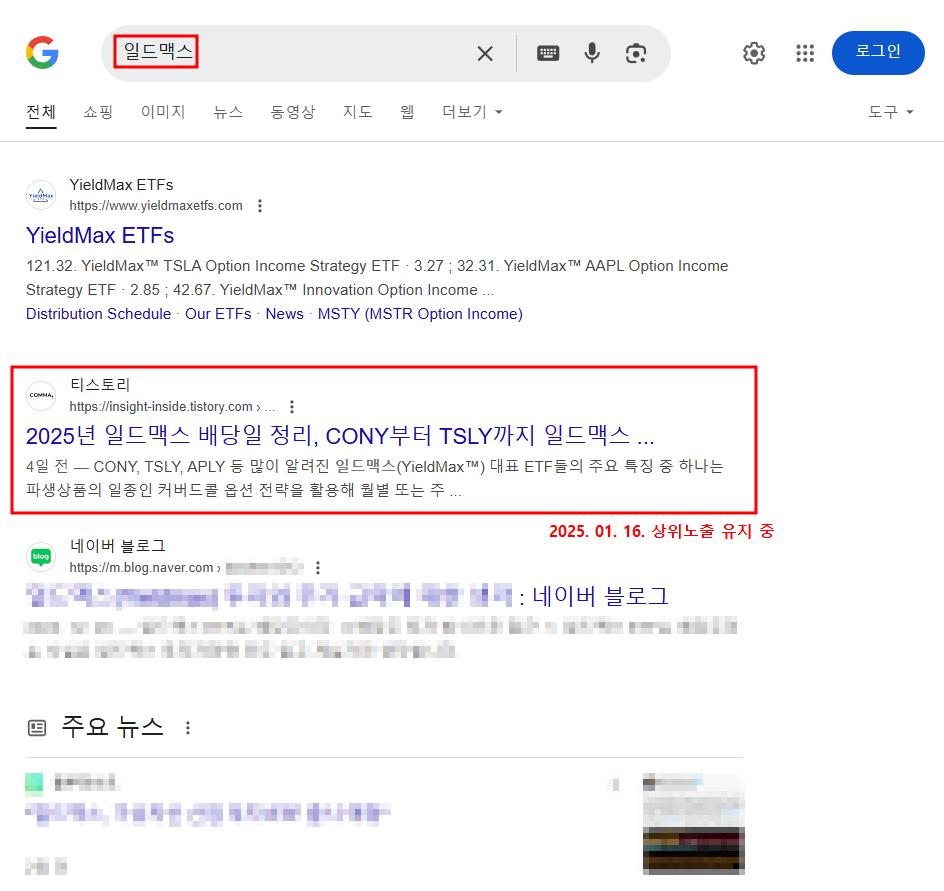Click the 티스토리 site name
Image resolution: width=944 pixels, height=891 pixels.
pos(100,385)
